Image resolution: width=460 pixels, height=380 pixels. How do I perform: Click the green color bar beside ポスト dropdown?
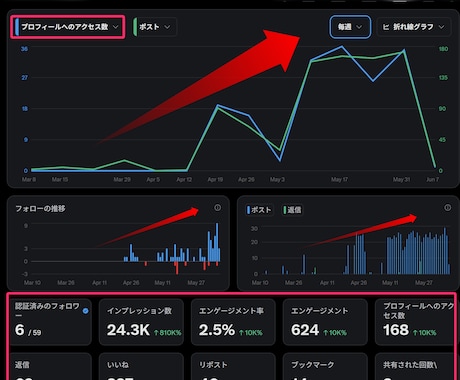click(135, 27)
